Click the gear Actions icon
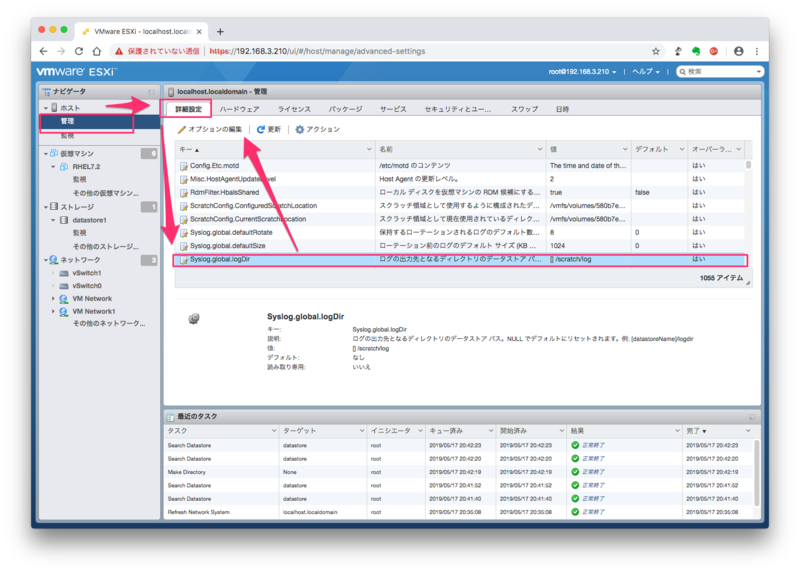Image resolution: width=800 pixels, height=573 pixels. point(299,130)
